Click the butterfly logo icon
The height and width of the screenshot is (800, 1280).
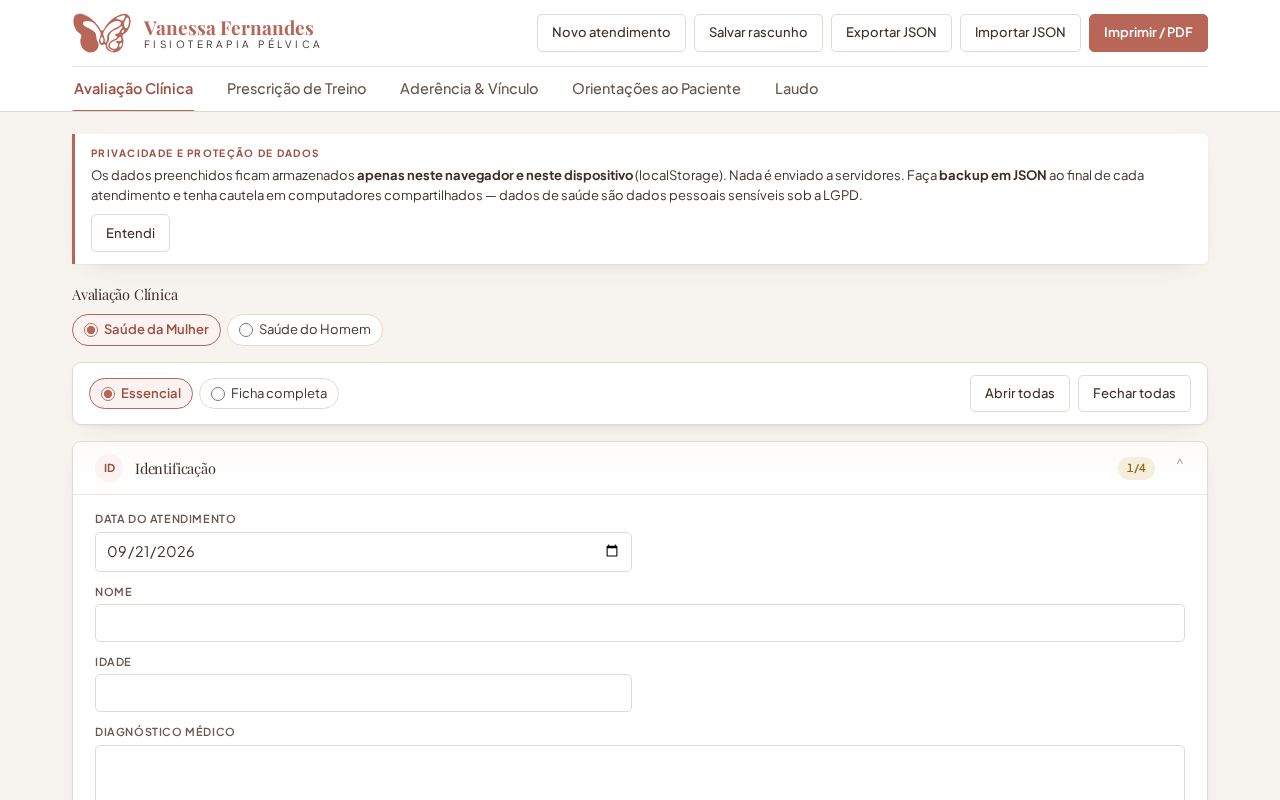[102, 33]
